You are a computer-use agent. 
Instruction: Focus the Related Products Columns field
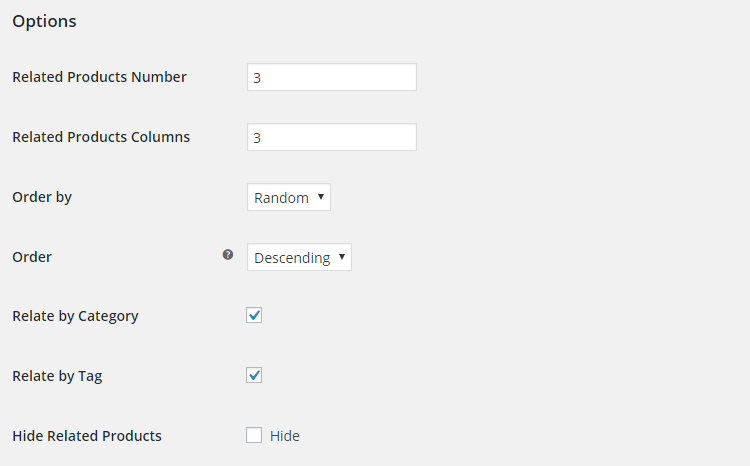[331, 137]
